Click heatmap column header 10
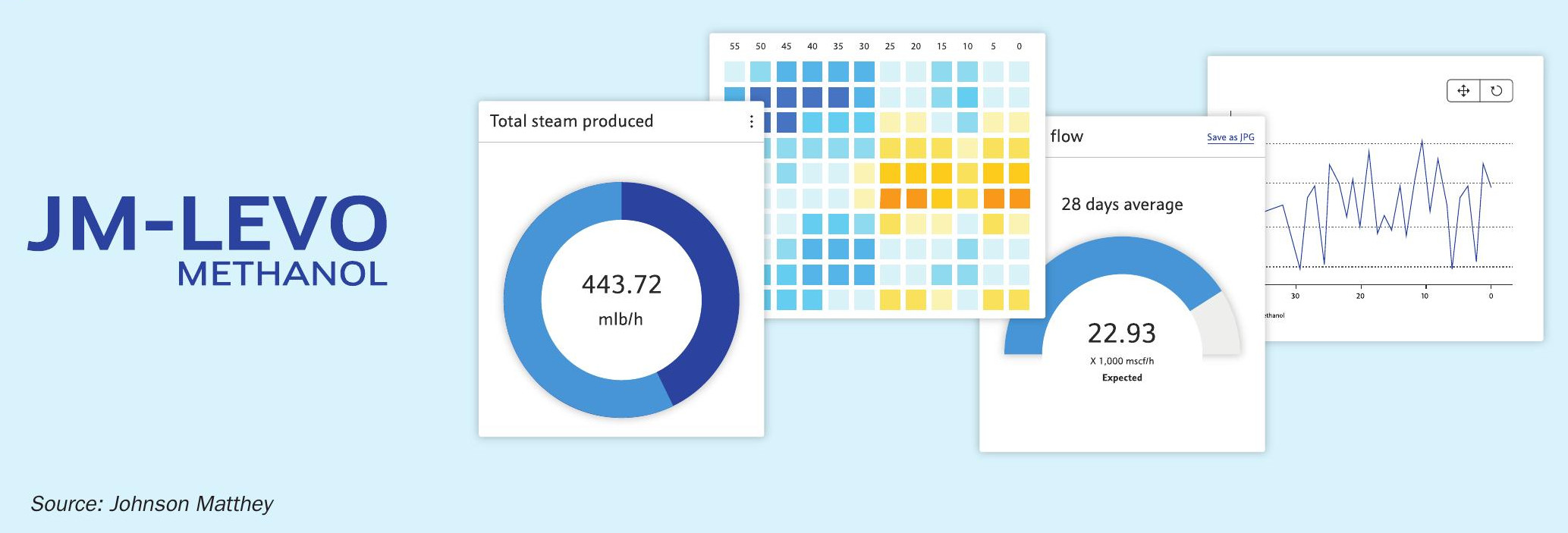 pos(967,46)
